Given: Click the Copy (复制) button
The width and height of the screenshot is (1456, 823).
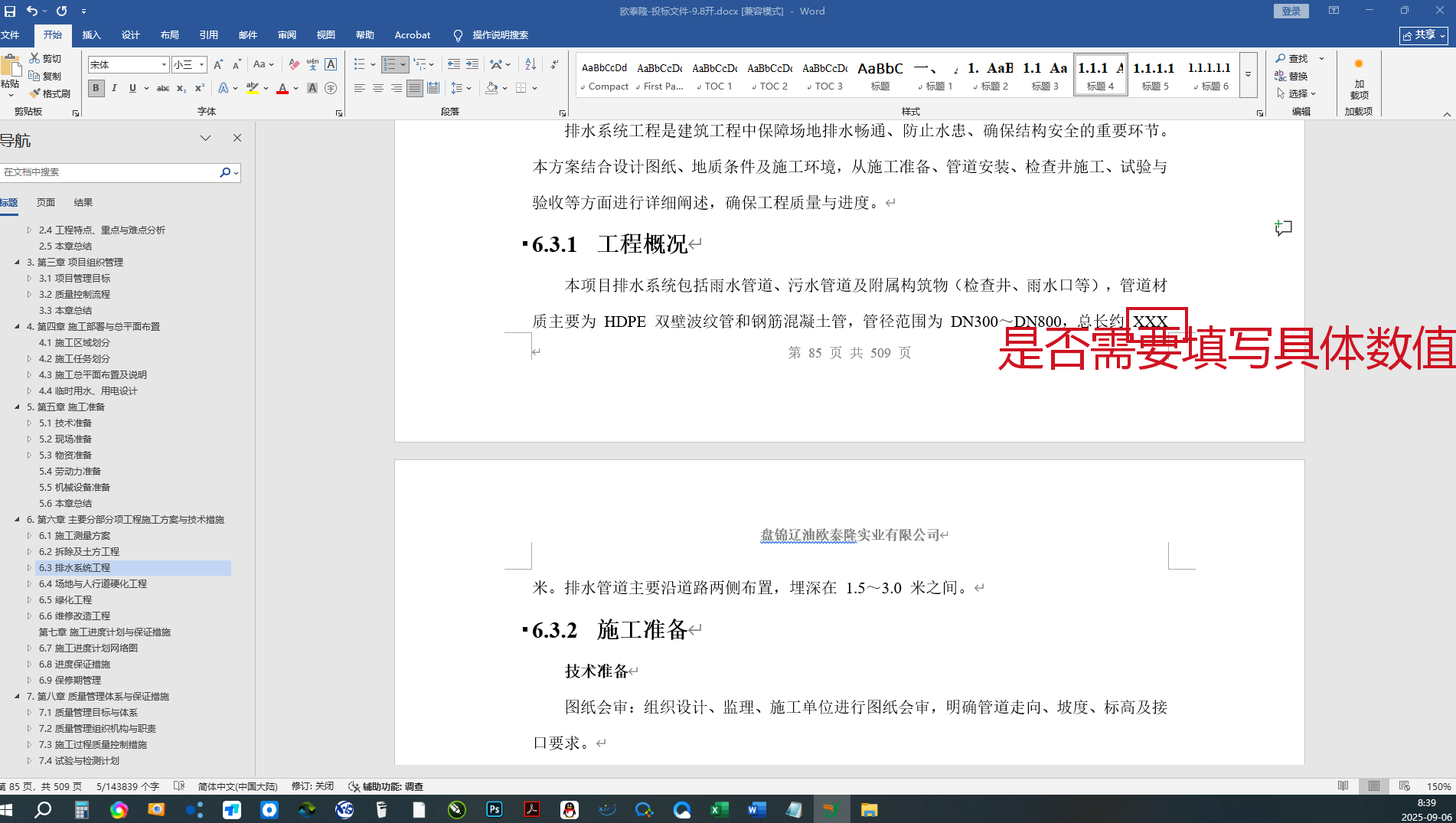Looking at the screenshot, I should point(45,76).
